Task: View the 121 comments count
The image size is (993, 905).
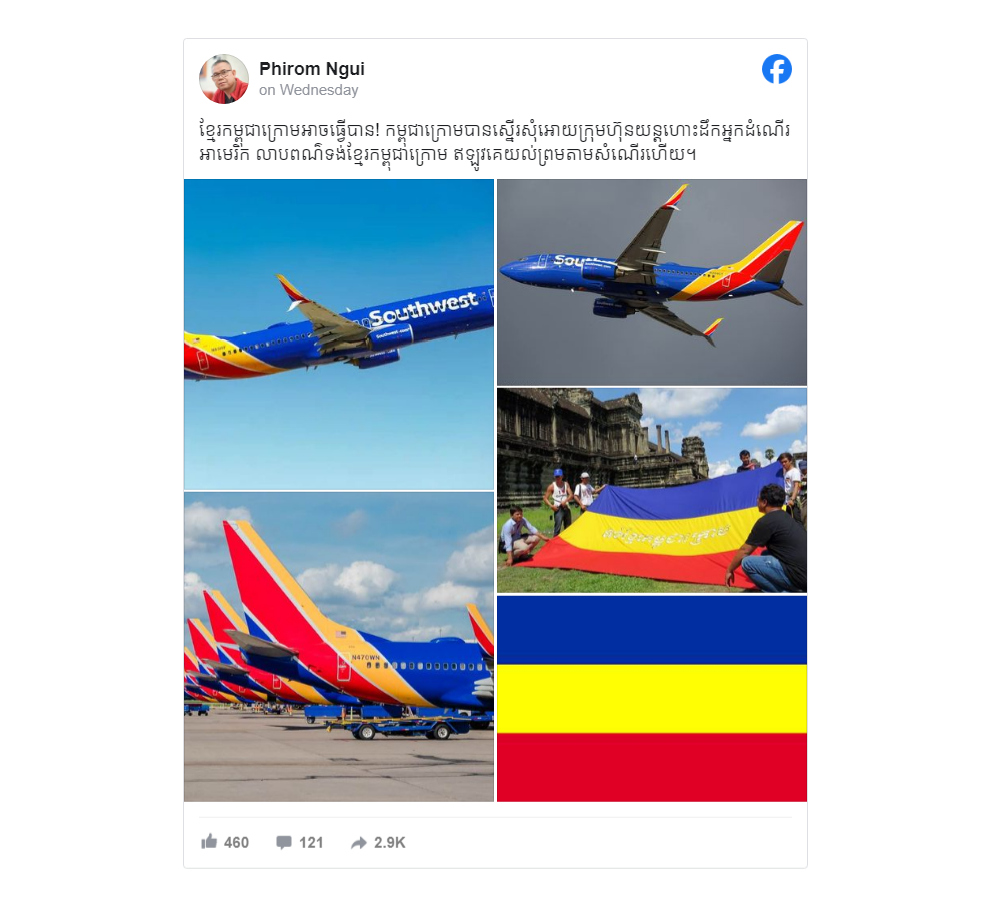Action: pyautogui.click(x=311, y=842)
